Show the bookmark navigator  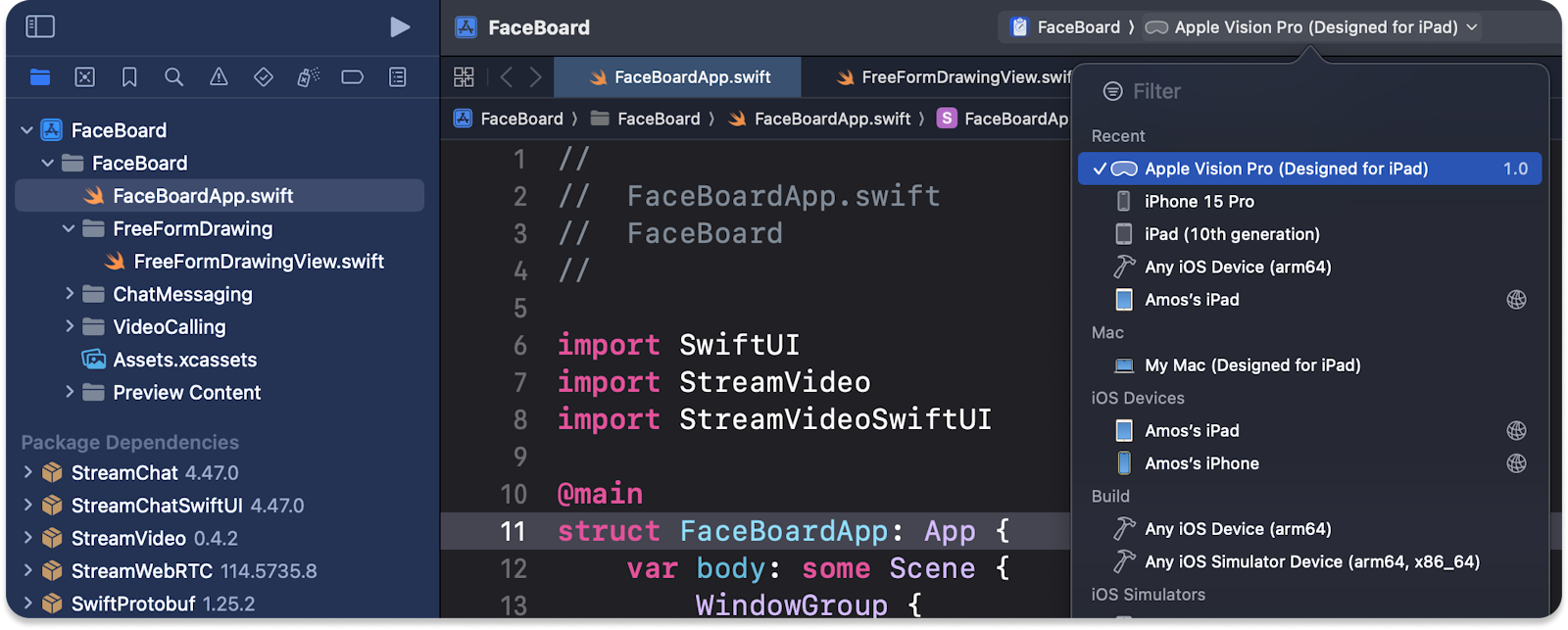[129, 77]
